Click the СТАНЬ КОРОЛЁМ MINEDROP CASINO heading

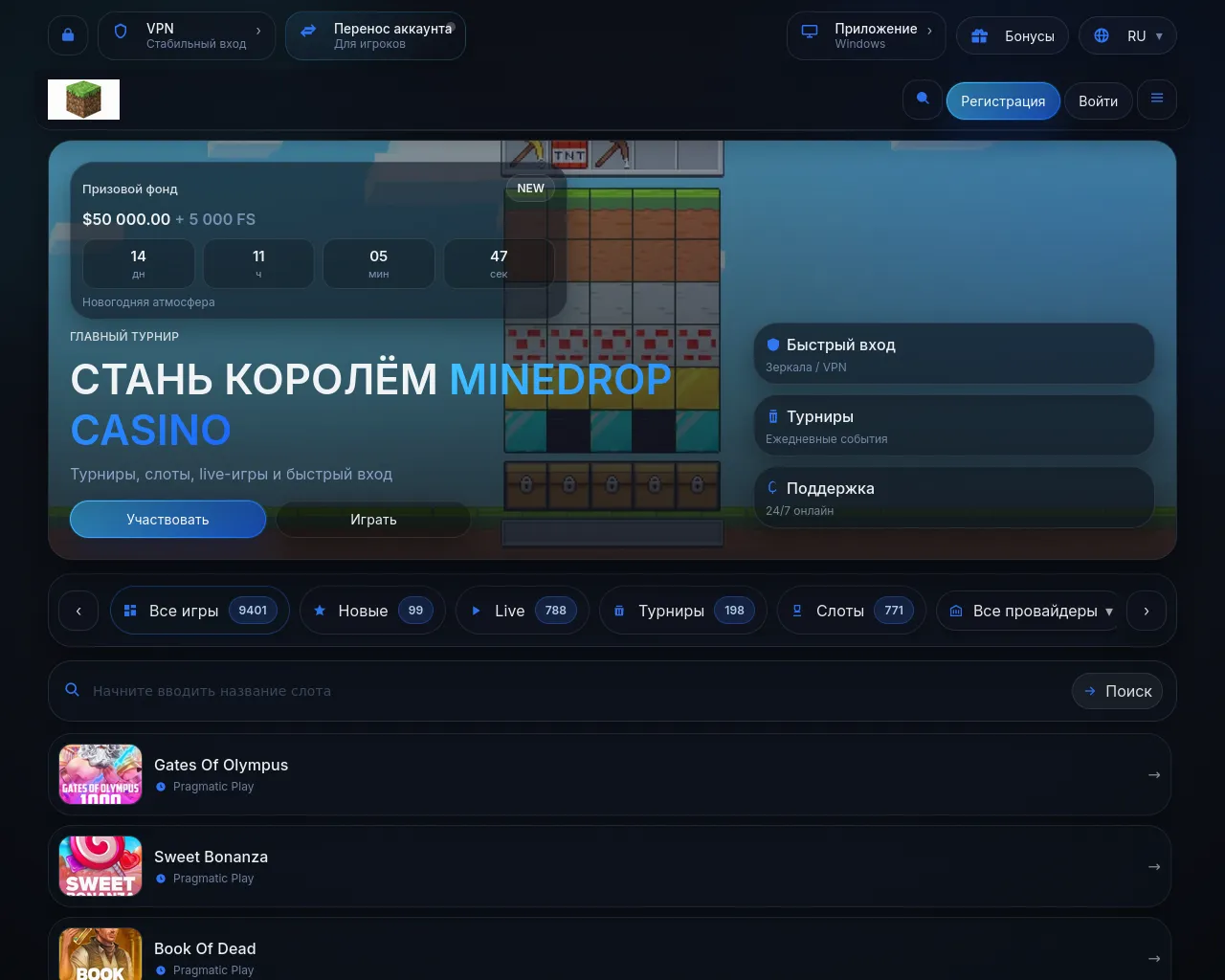371,405
